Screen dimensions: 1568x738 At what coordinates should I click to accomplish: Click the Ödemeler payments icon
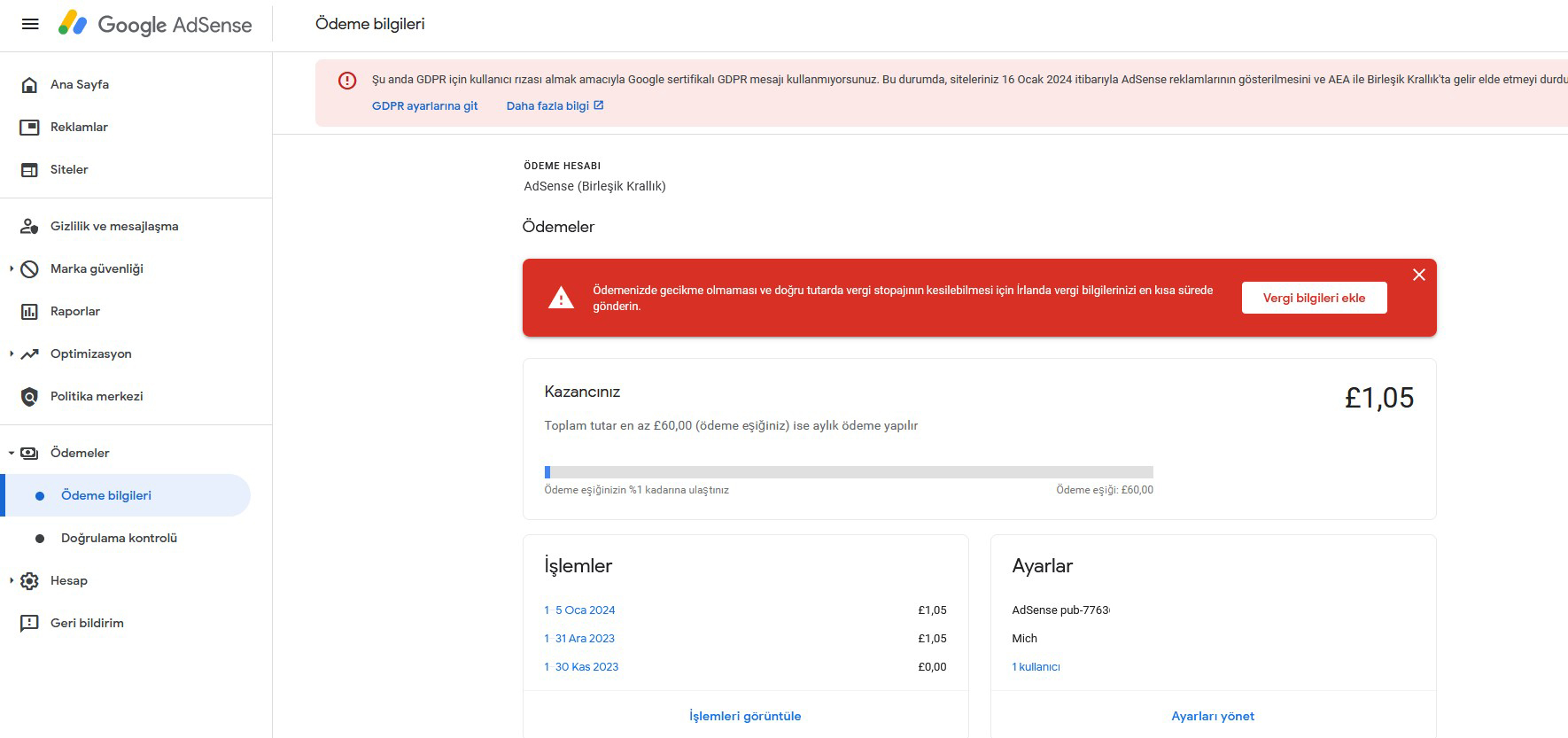pyautogui.click(x=29, y=454)
